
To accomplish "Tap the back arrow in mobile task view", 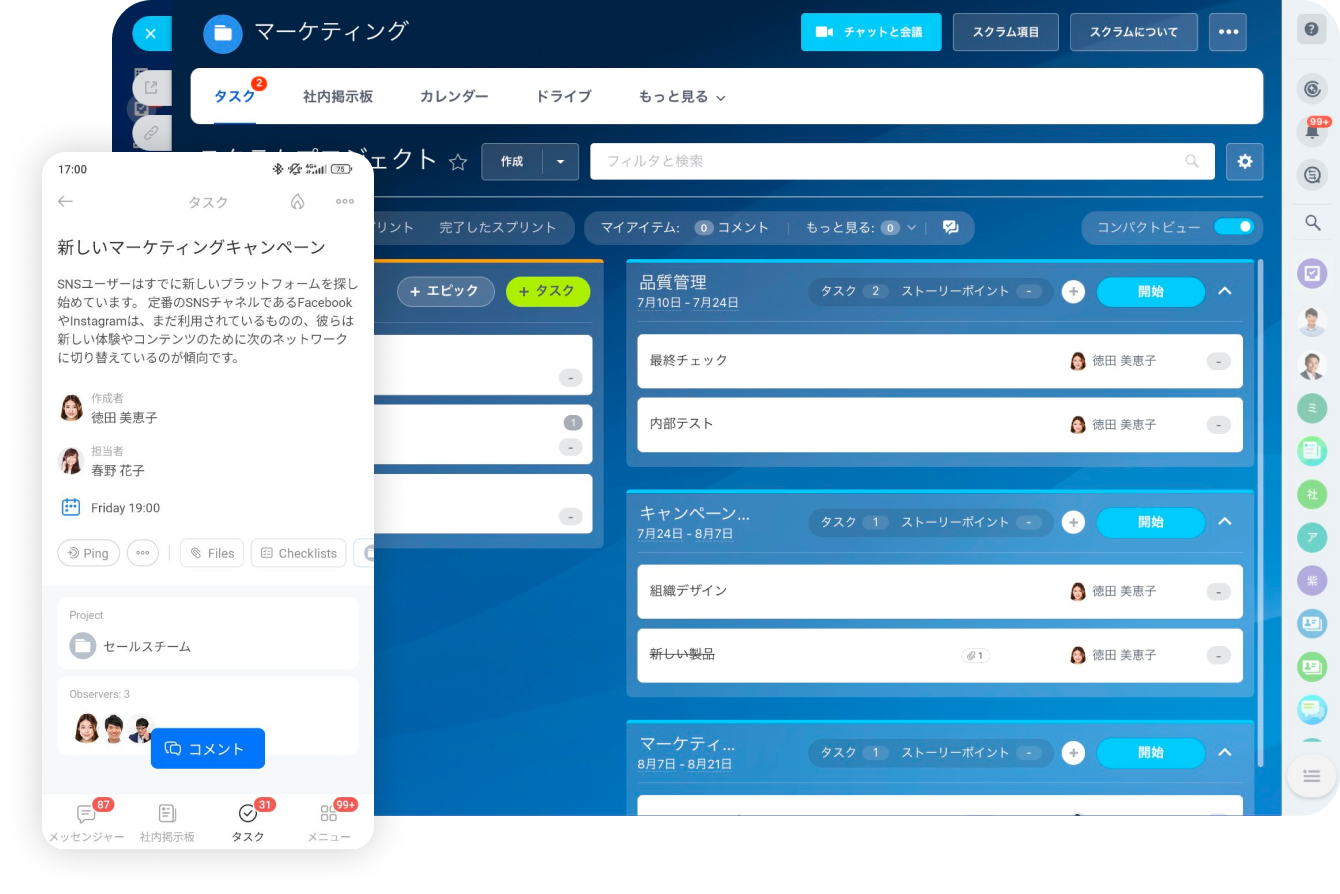I will 66,202.
